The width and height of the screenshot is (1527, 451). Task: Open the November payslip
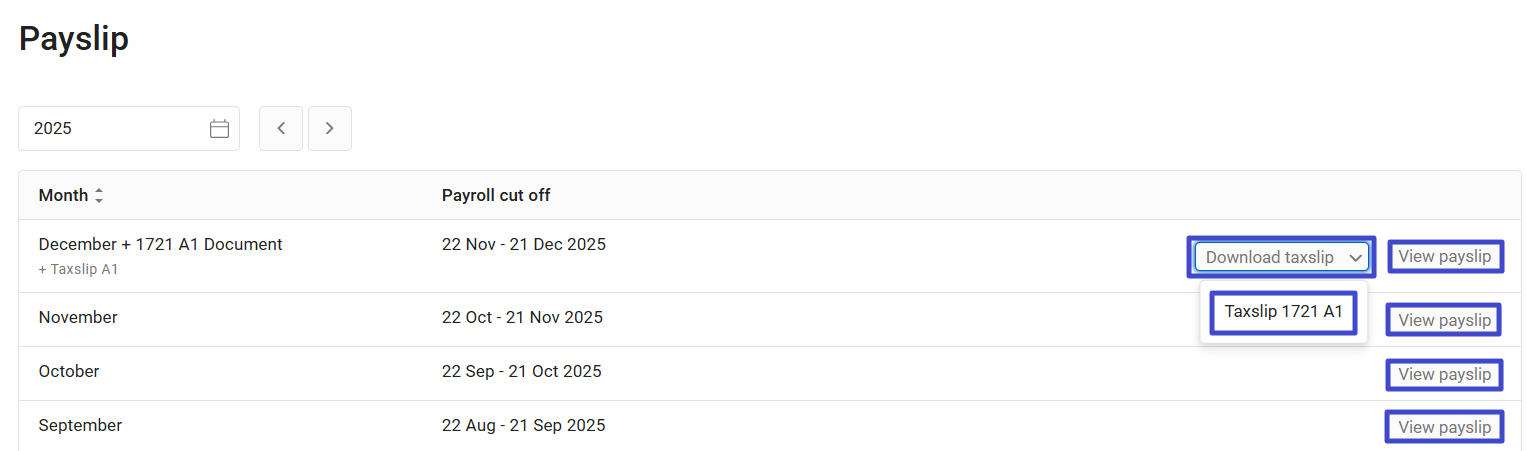point(1444,320)
